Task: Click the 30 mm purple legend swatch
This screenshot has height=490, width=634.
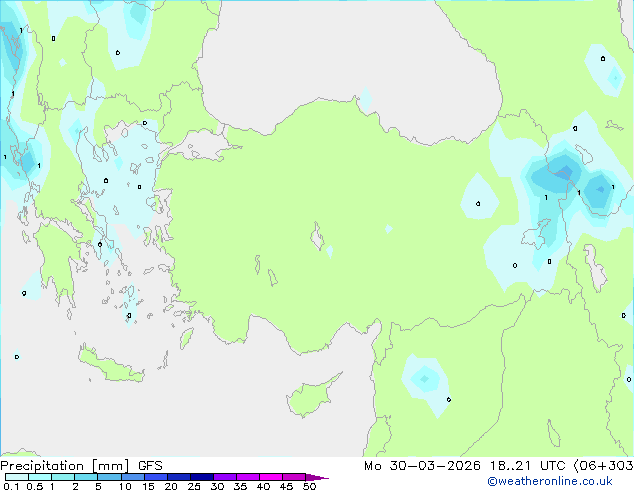Action: 225,477
